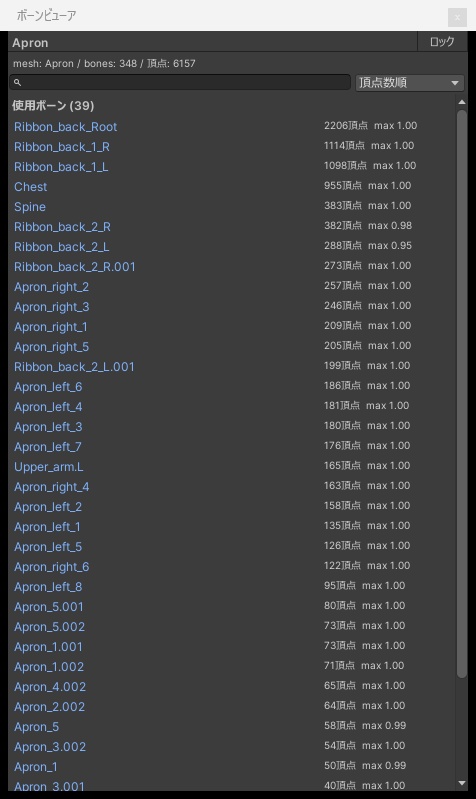Select the Apron_1 bone link

point(36,767)
